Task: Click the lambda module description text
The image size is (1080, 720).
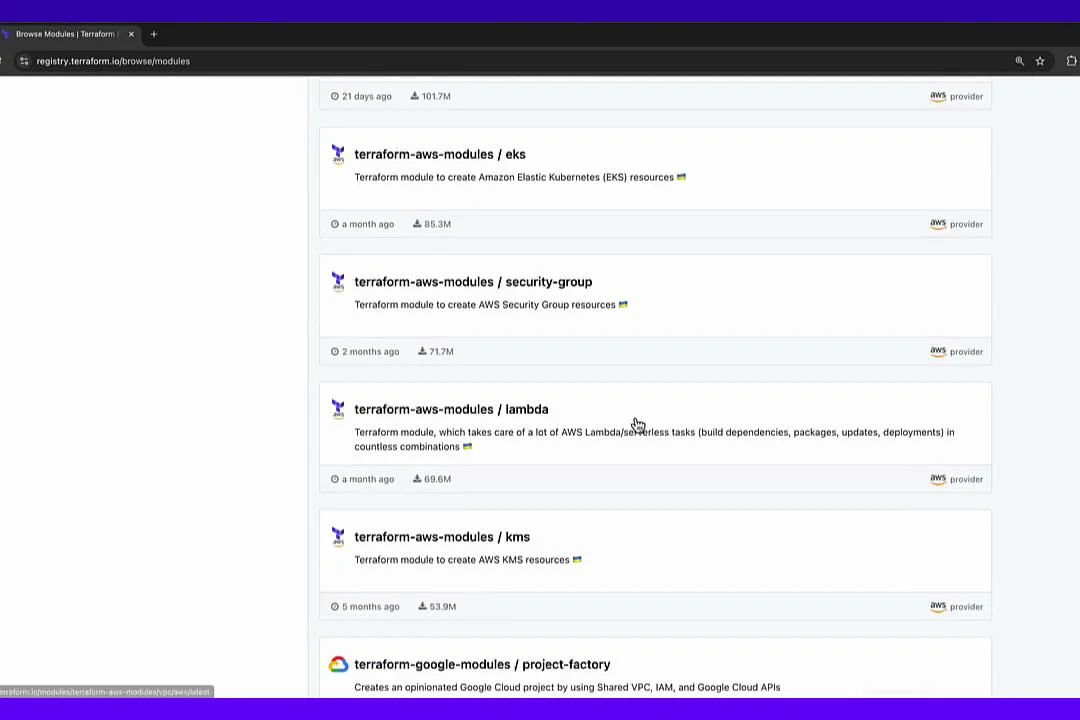Action: click(654, 440)
